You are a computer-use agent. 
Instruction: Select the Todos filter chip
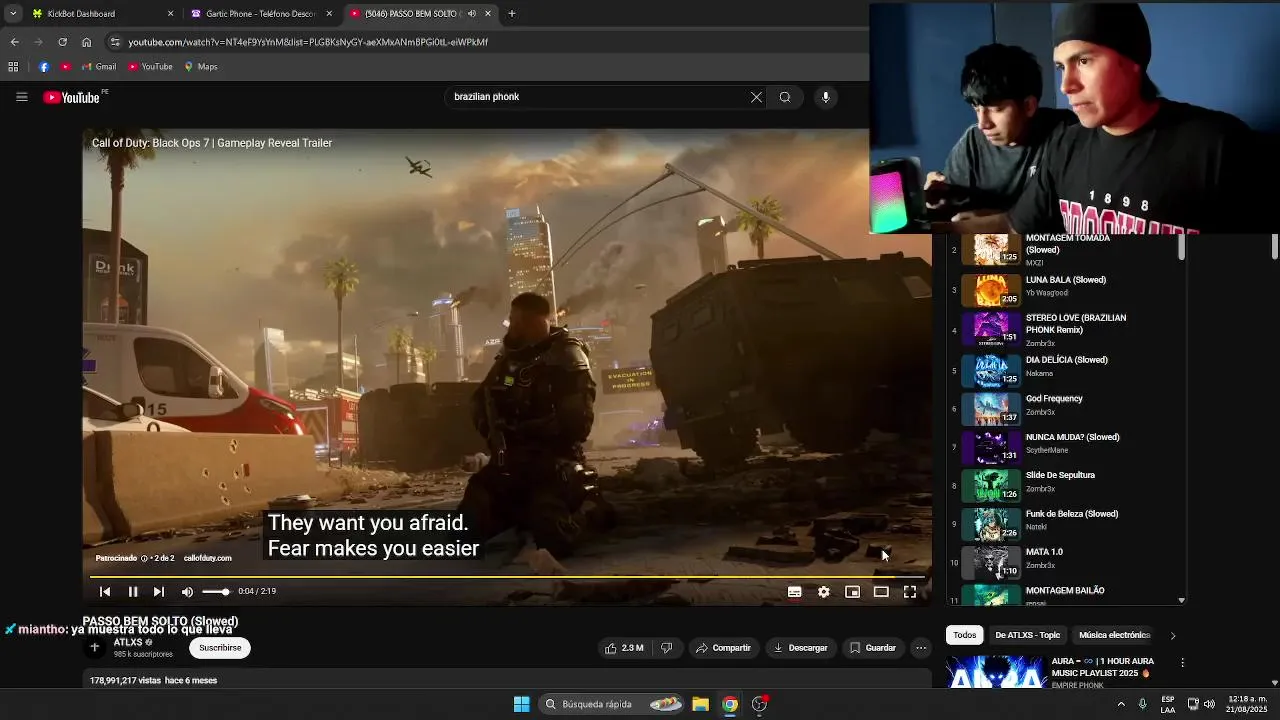(x=964, y=635)
